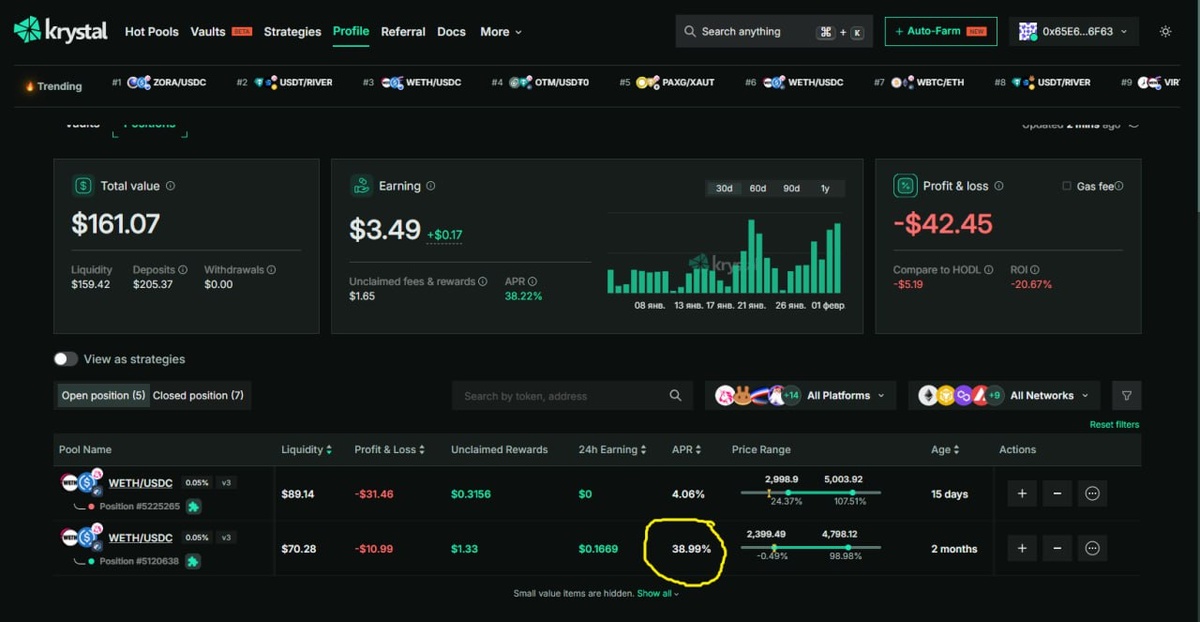Expand Show all hidden small value items
The height and width of the screenshot is (622, 1200).
(x=657, y=593)
